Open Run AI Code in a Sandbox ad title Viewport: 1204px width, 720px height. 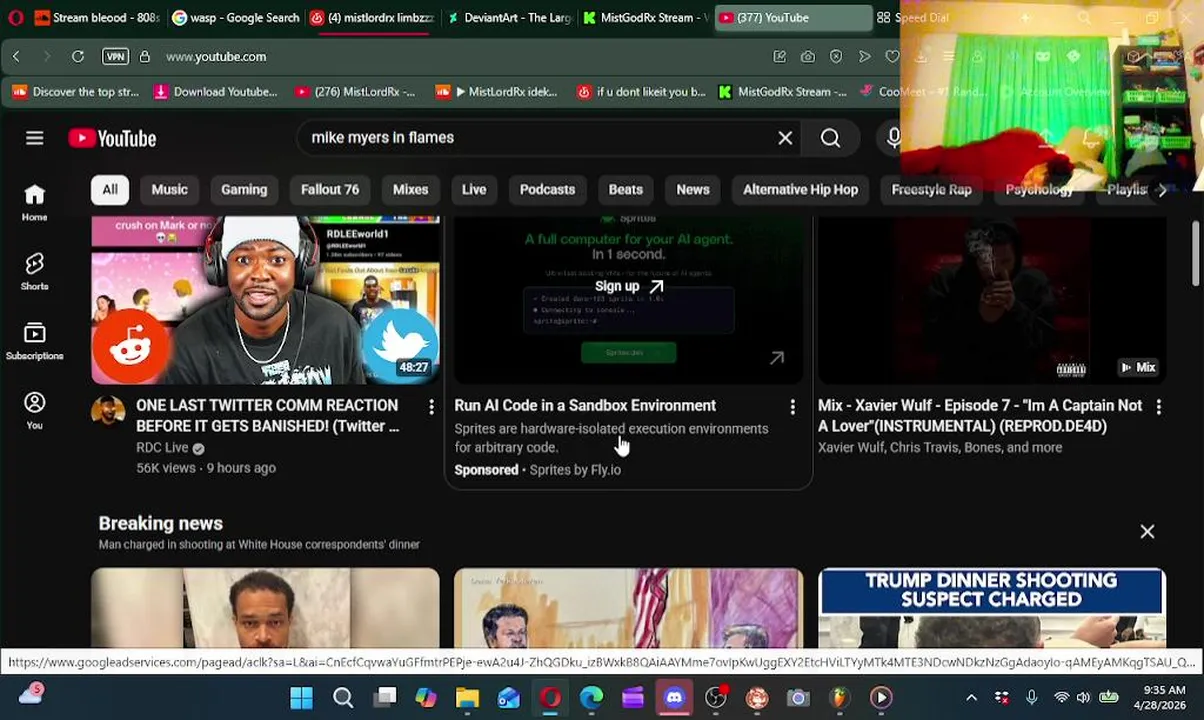585,406
